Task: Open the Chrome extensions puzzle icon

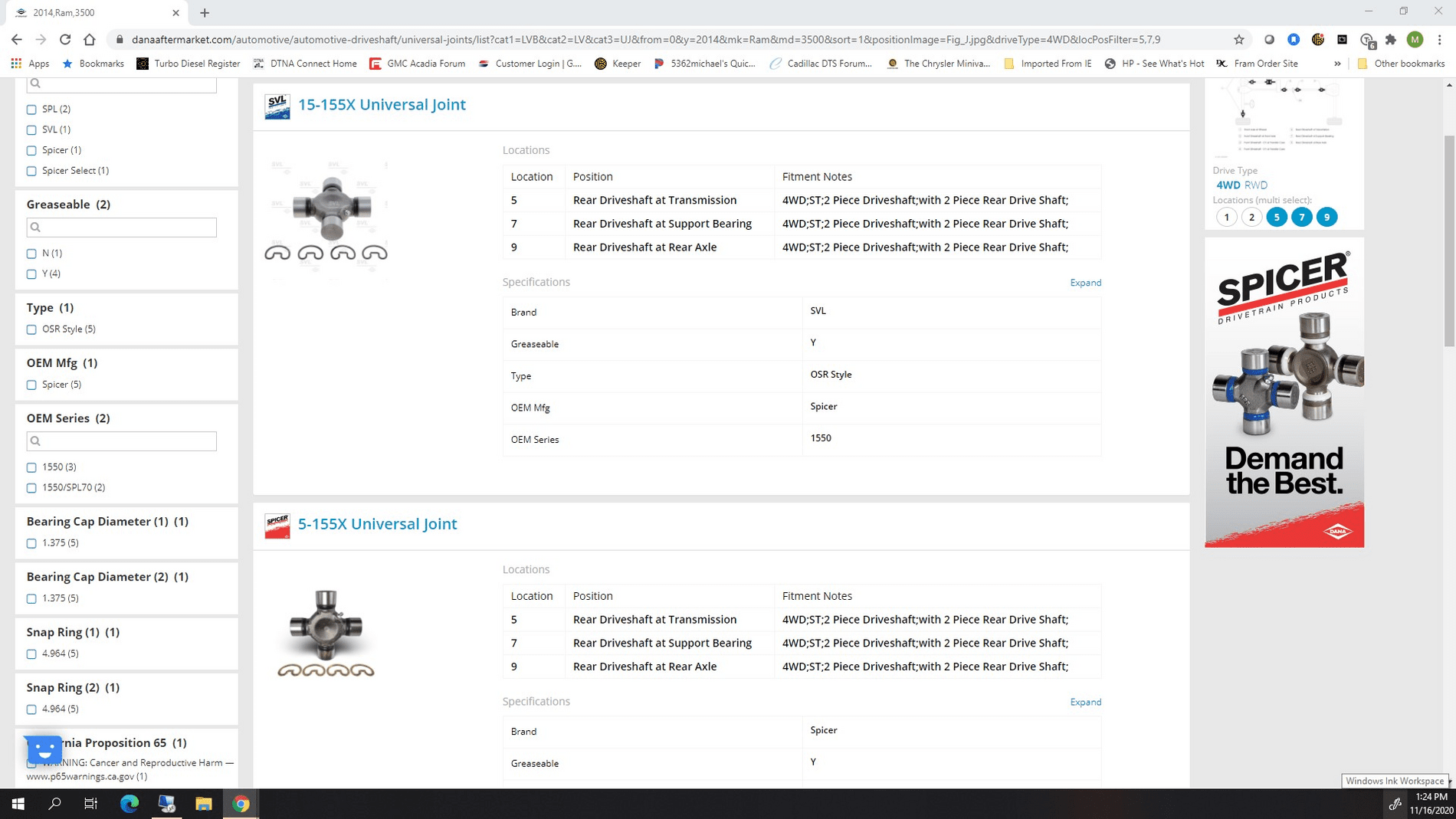Action: [x=1391, y=39]
